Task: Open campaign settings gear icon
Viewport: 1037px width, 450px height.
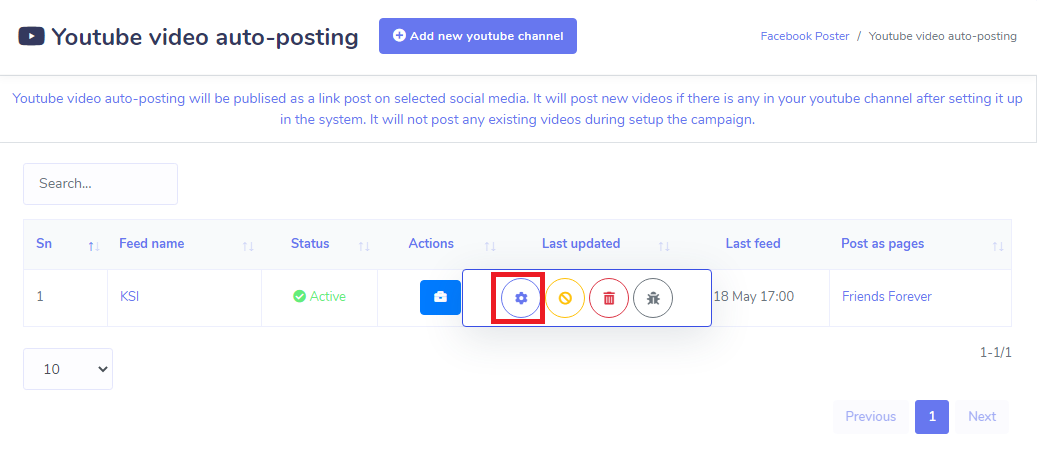Action: 520,298
